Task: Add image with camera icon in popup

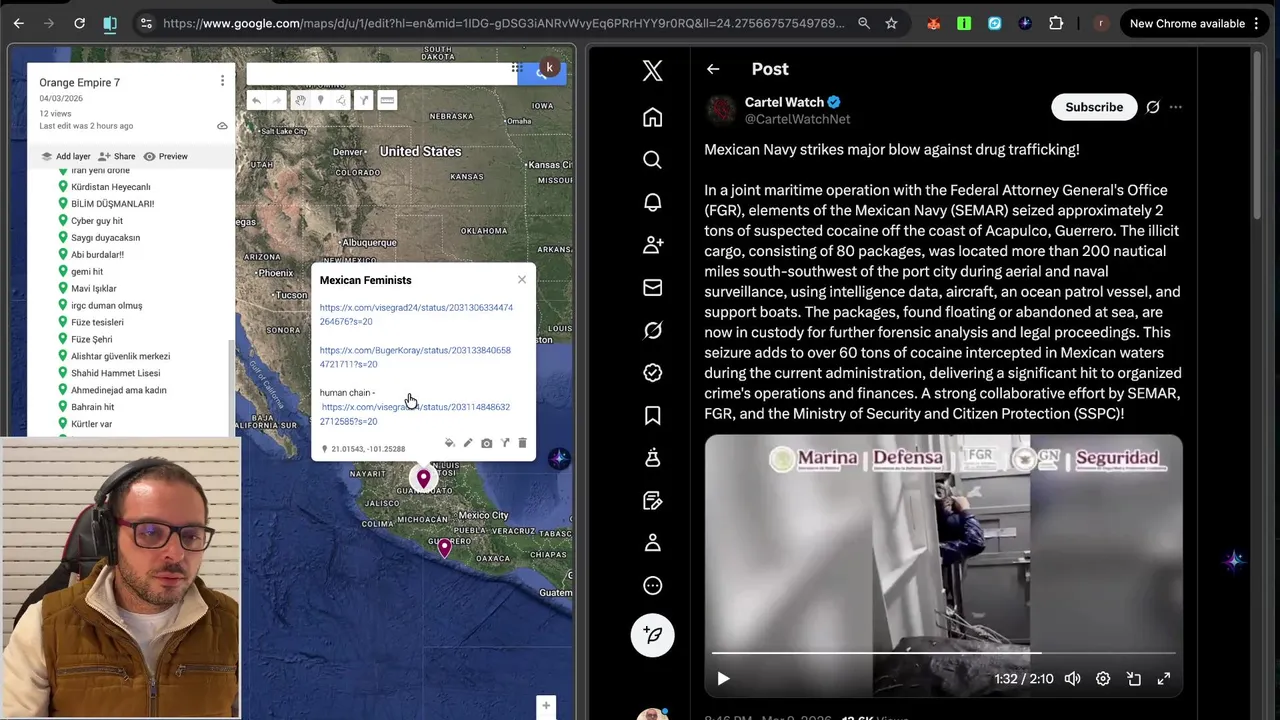Action: (x=486, y=443)
